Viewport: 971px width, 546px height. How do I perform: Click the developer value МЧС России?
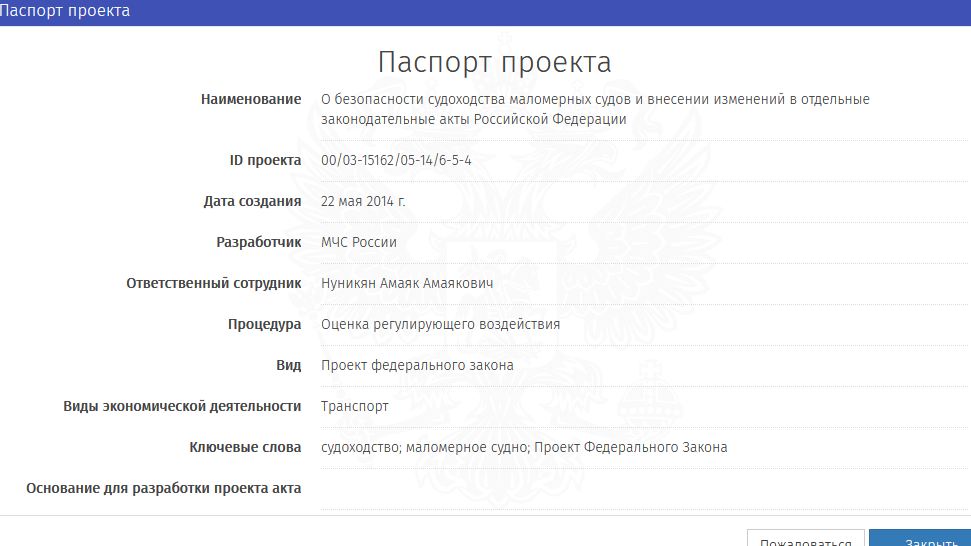tap(359, 242)
